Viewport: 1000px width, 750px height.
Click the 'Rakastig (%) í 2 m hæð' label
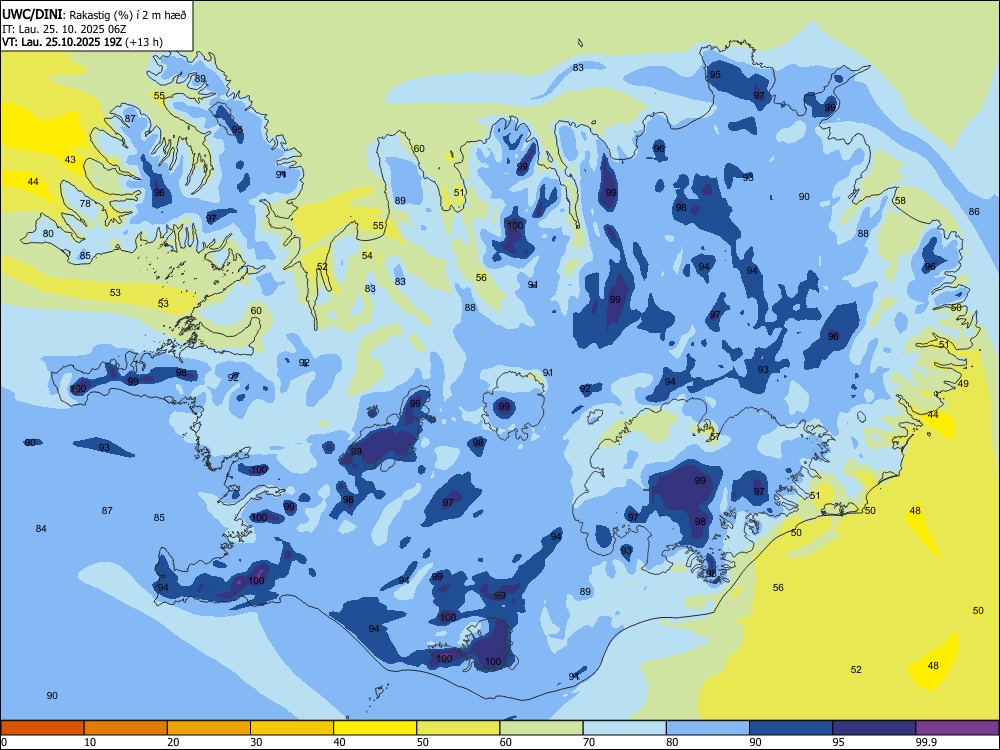click(x=126, y=15)
